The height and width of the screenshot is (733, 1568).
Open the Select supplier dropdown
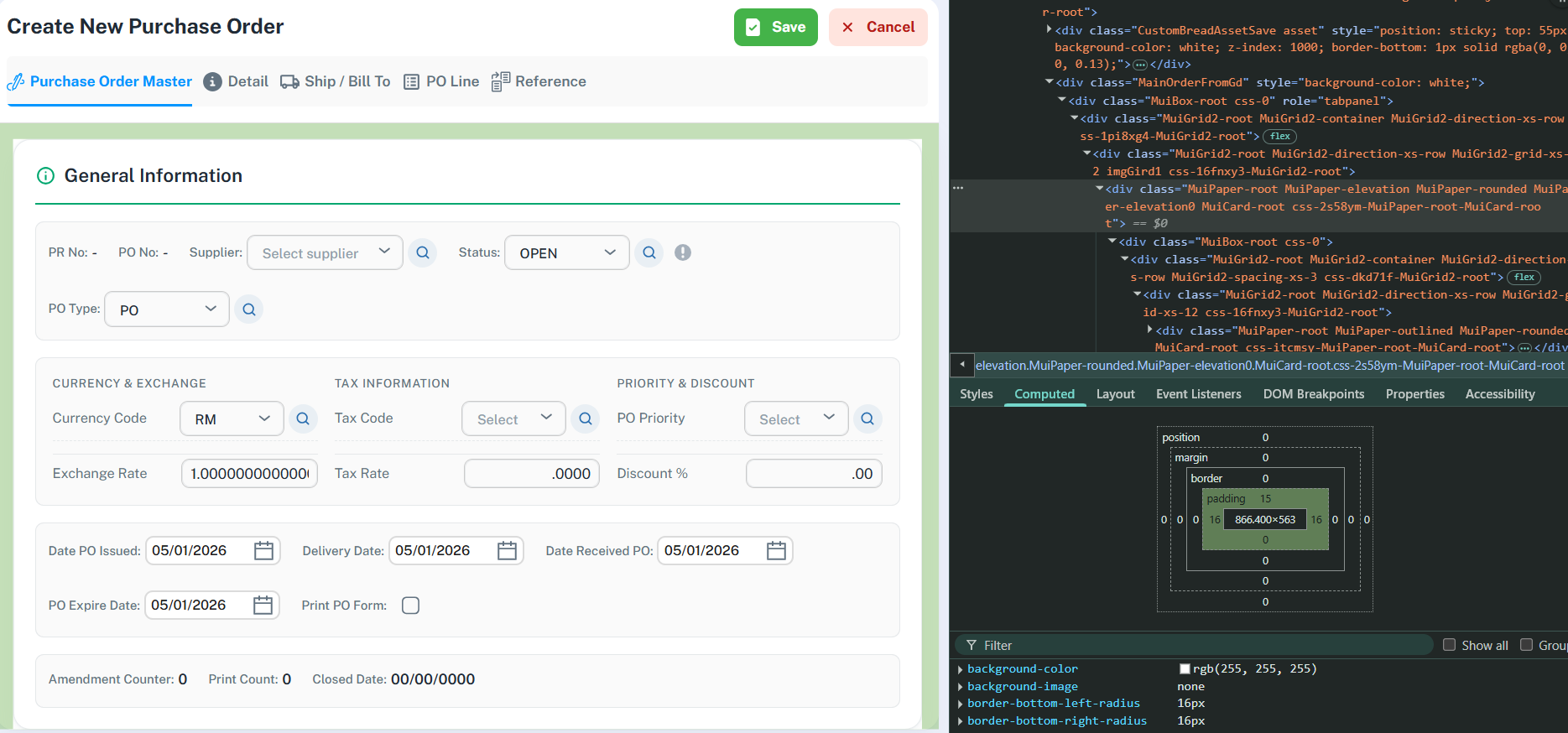point(325,252)
